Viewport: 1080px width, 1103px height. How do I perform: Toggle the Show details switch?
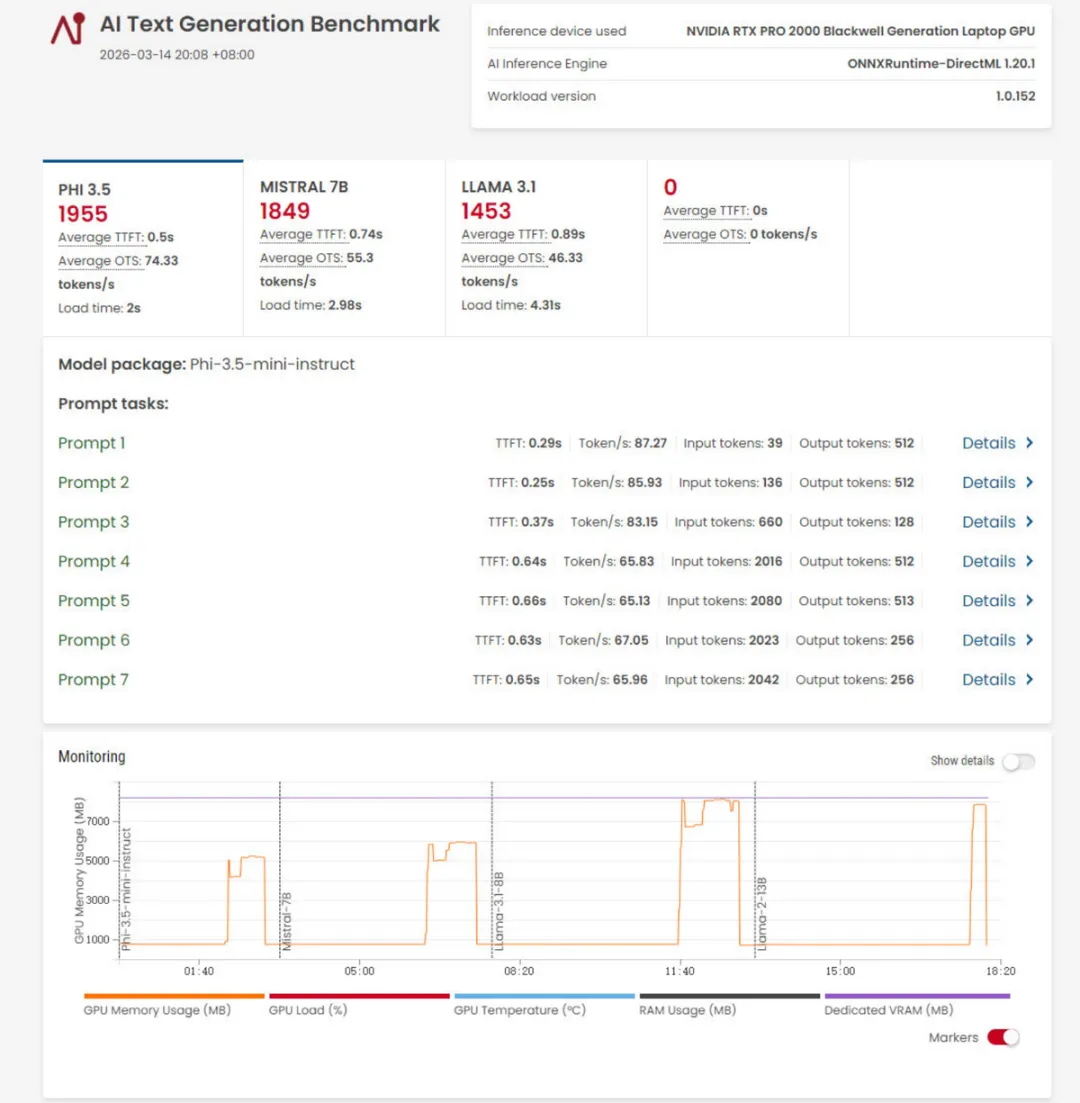(x=1018, y=762)
